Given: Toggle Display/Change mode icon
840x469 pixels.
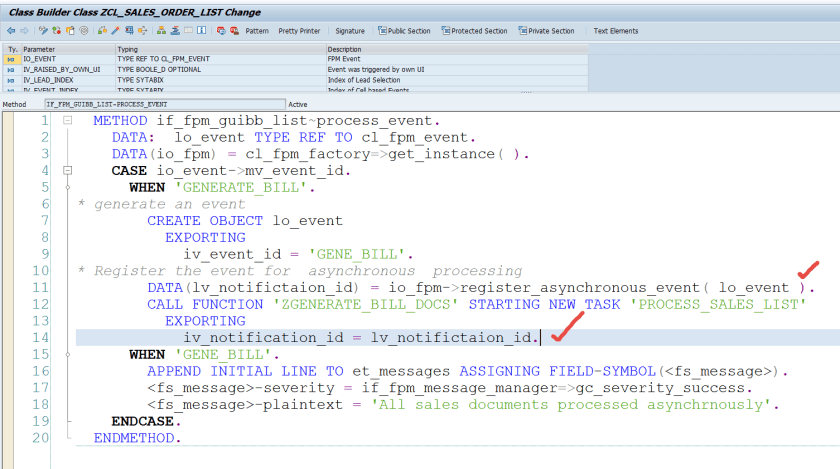Looking at the screenshot, I should [43, 31].
